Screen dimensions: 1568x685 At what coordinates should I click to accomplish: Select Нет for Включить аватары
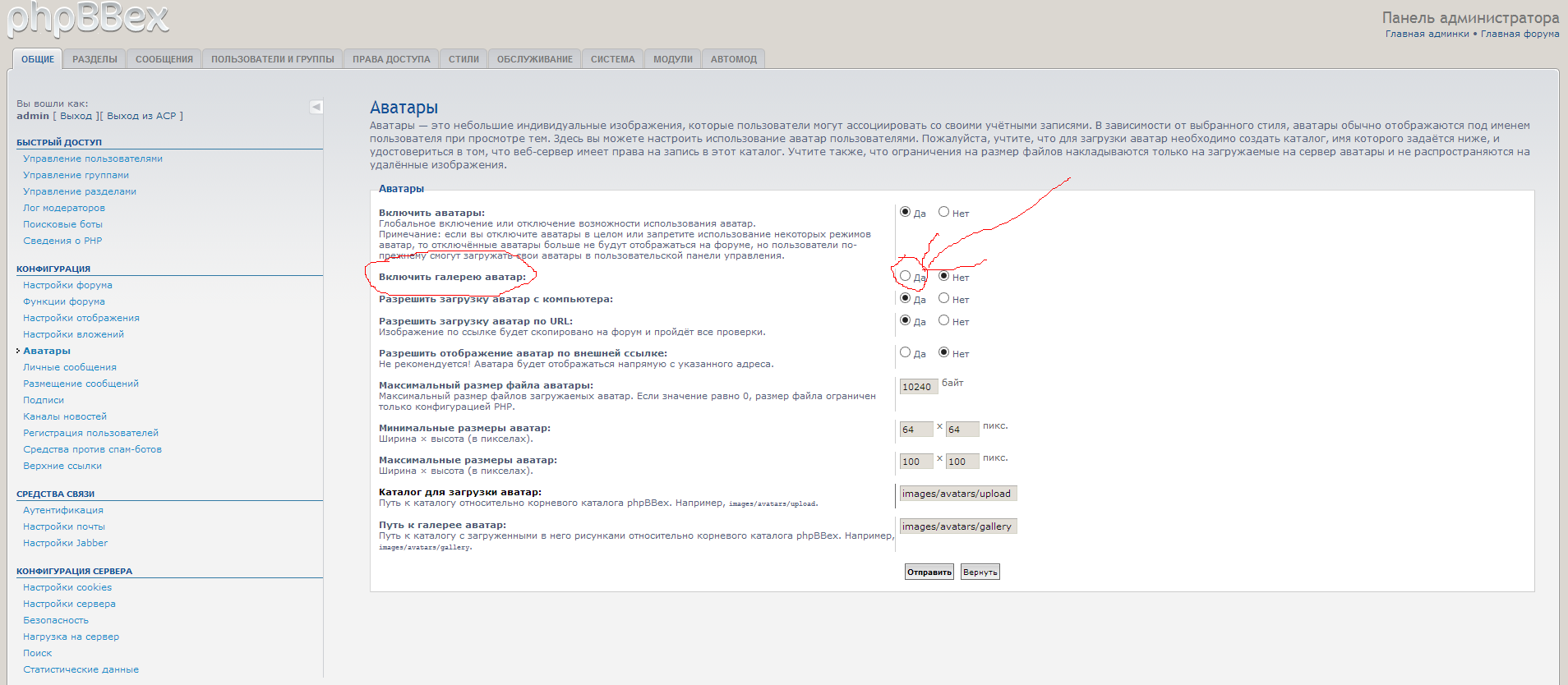(x=943, y=212)
